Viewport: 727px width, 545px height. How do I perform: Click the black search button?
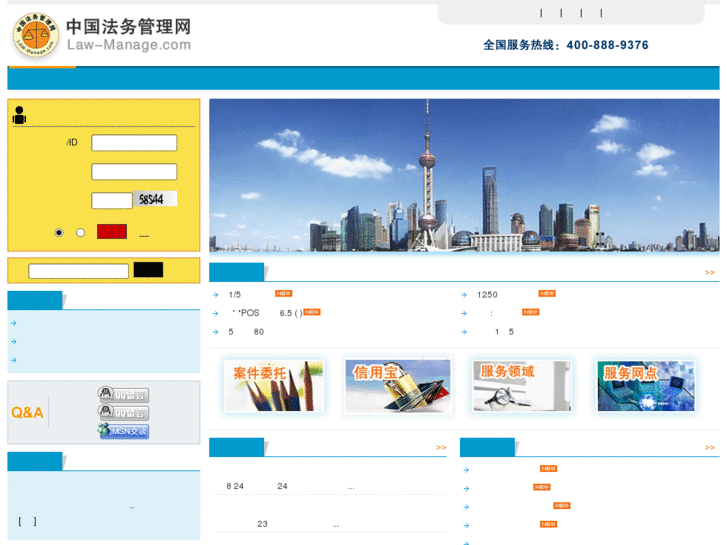[148, 269]
